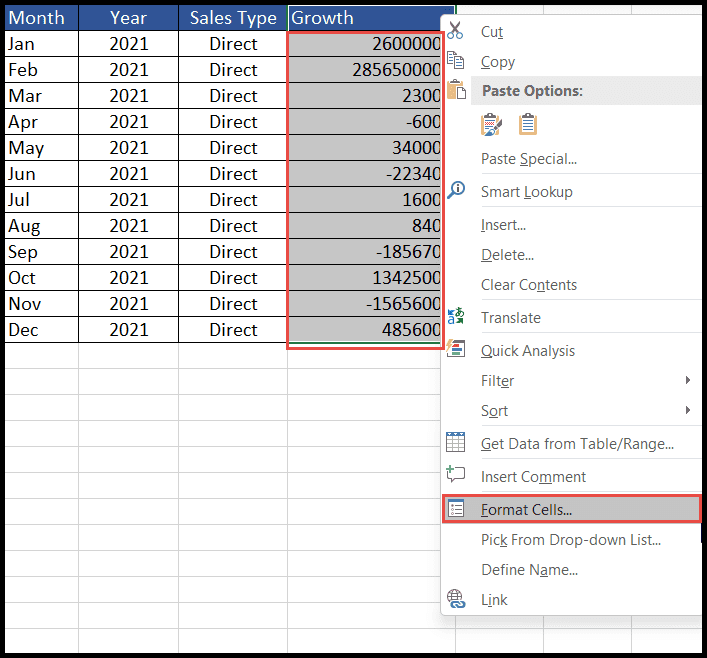Click the Smart Lookup magnifier icon
Viewport: 707px width, 658px height.
(456, 190)
